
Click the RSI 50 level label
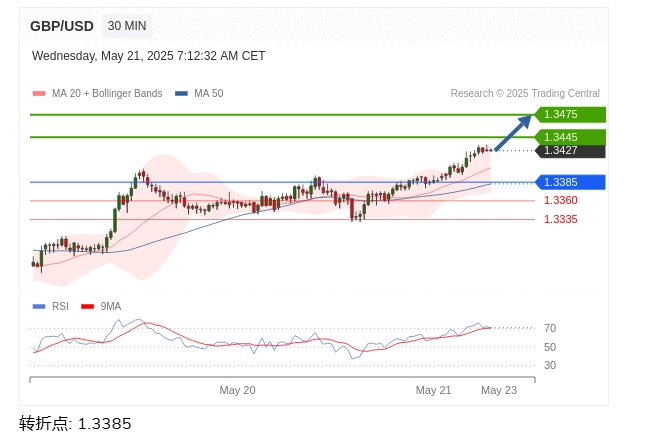550,347
